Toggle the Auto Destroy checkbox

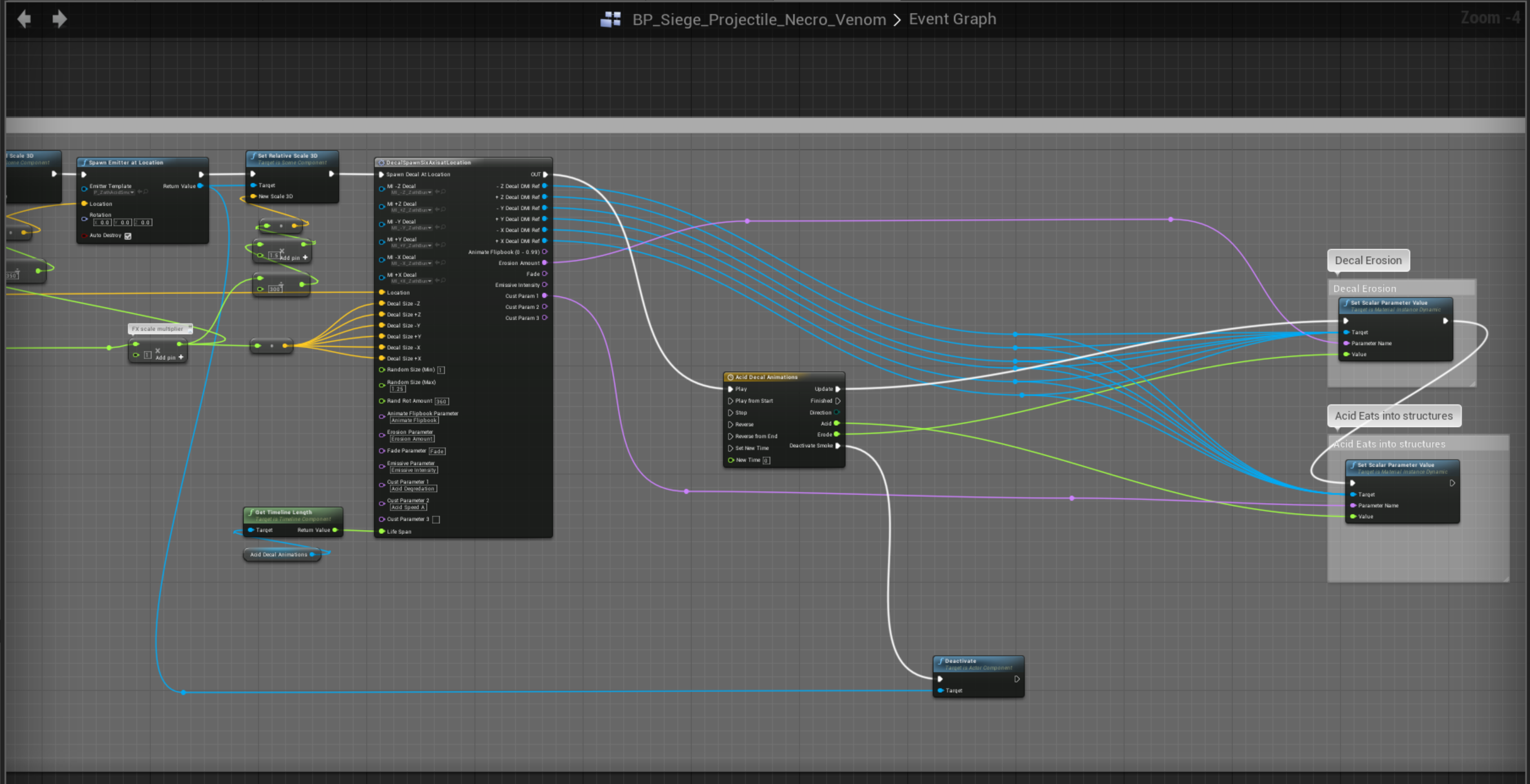(x=128, y=235)
